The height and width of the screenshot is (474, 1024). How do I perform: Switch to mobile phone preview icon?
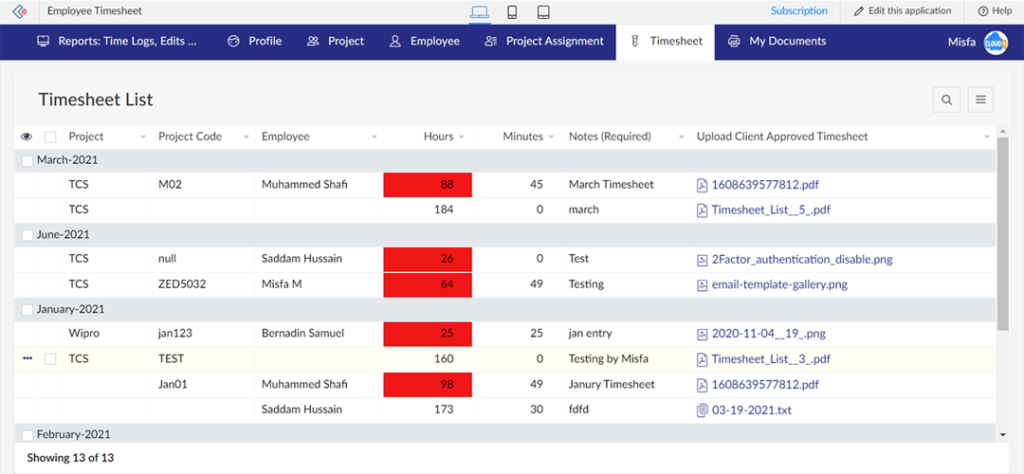coord(512,12)
